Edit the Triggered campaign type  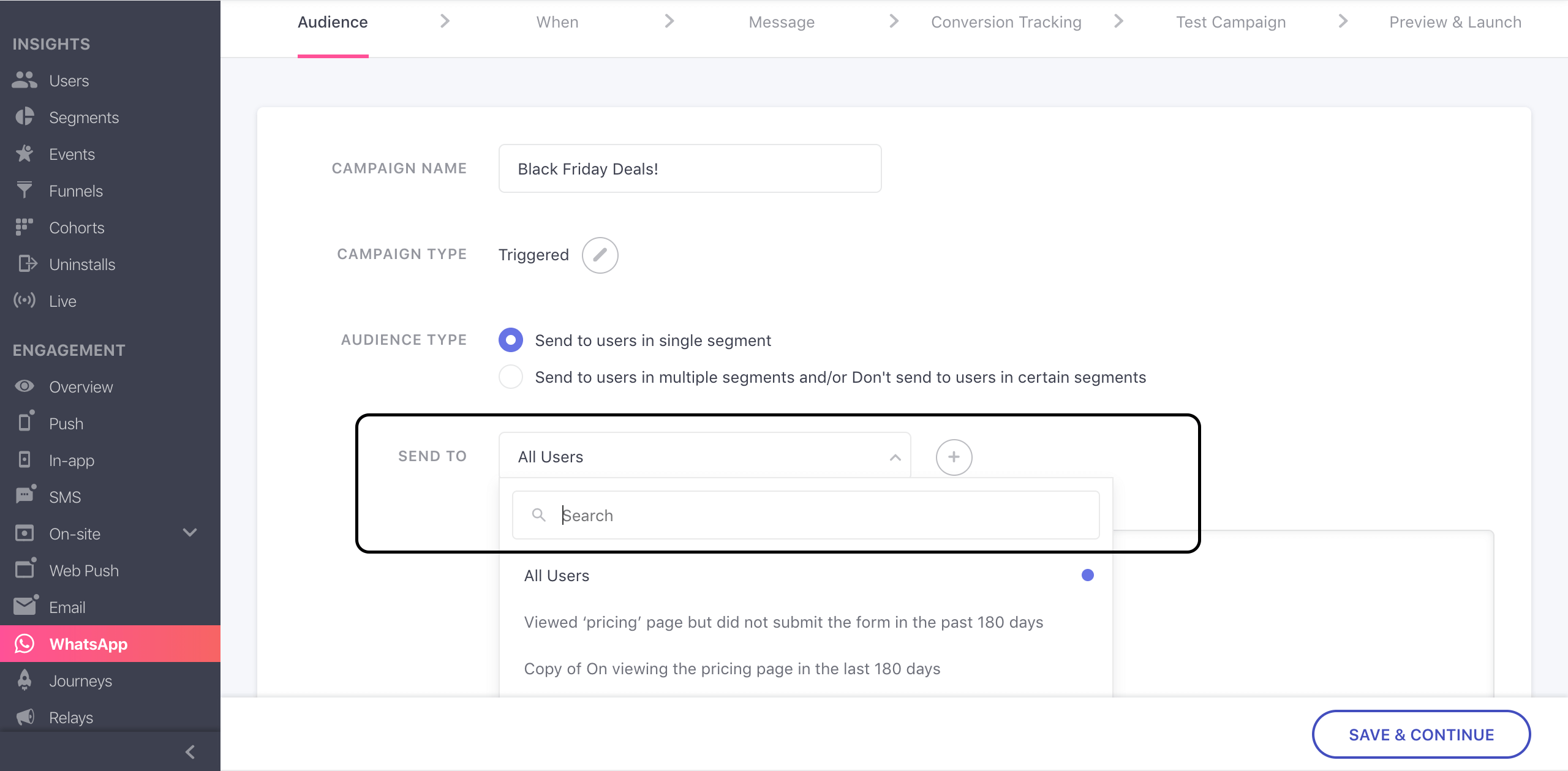point(599,255)
